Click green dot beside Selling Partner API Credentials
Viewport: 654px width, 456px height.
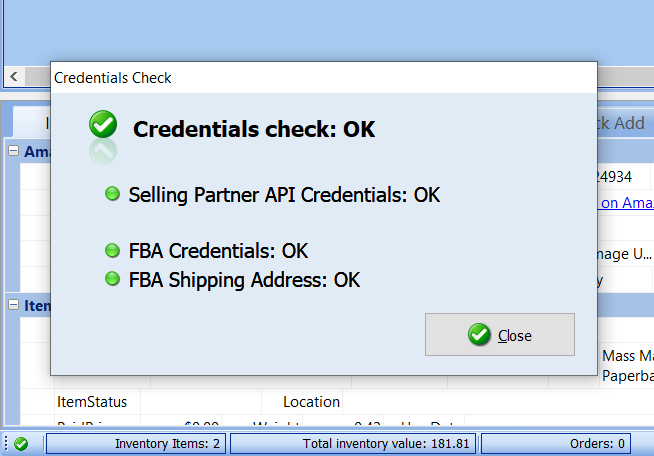[x=112, y=194]
